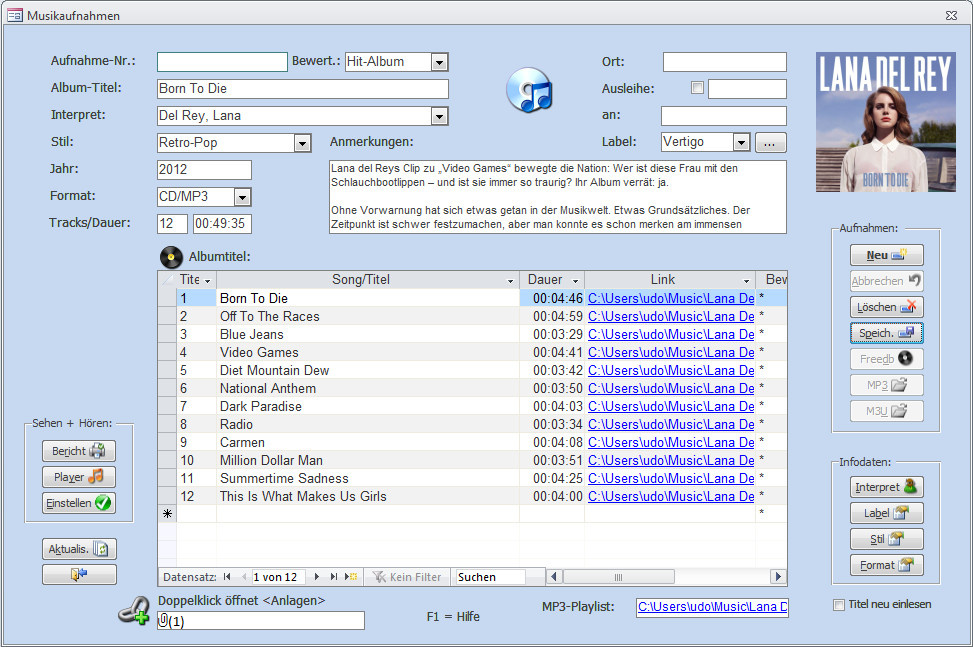The height and width of the screenshot is (647, 973).
Task: Open Interpret info data button
Action: [x=886, y=487]
